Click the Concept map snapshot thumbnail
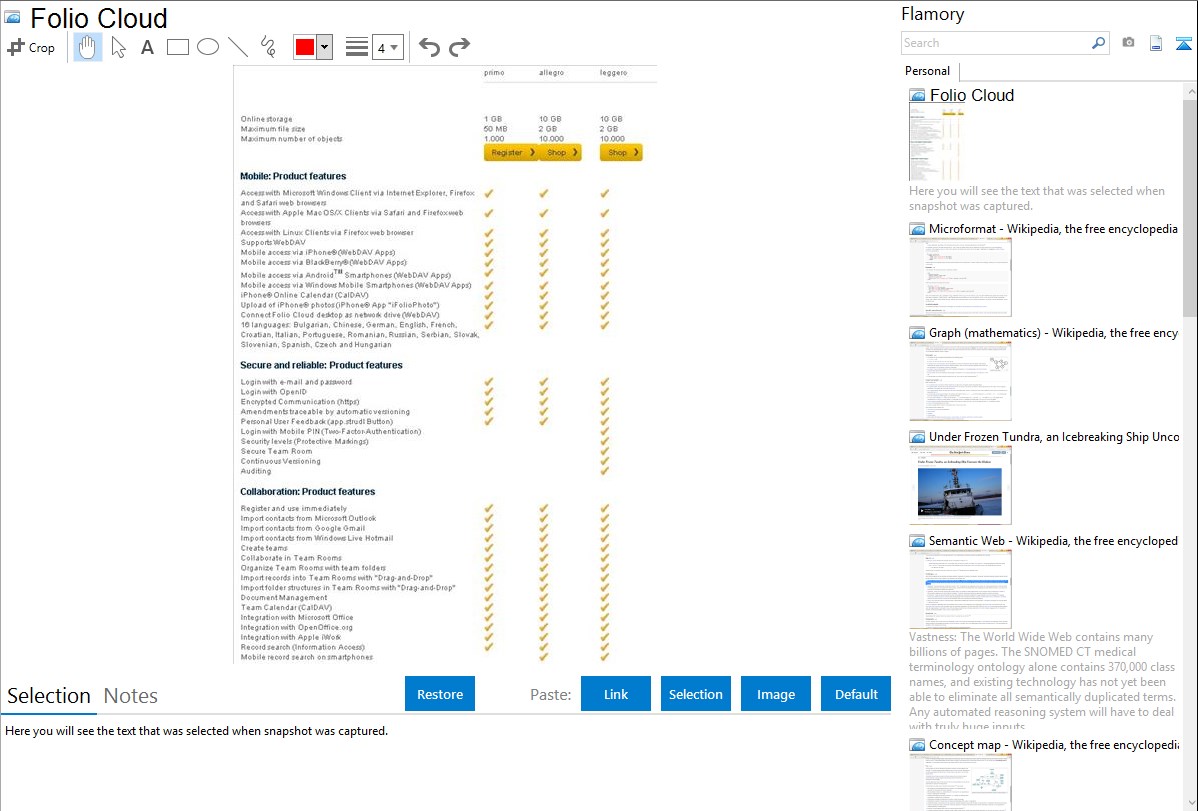Viewport: 1198px width, 811px height. click(x=960, y=782)
